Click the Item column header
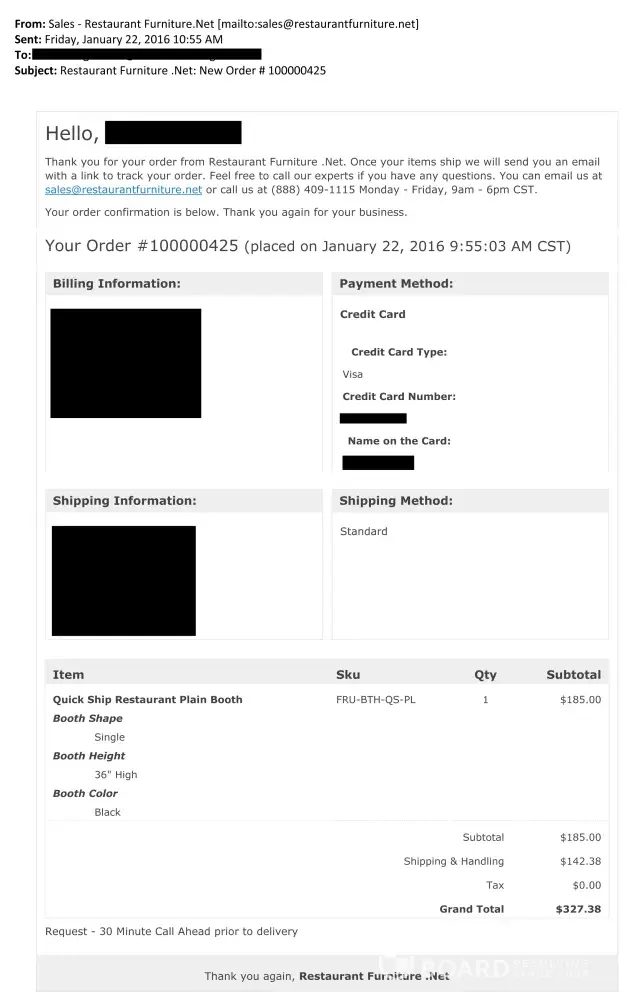 68,675
